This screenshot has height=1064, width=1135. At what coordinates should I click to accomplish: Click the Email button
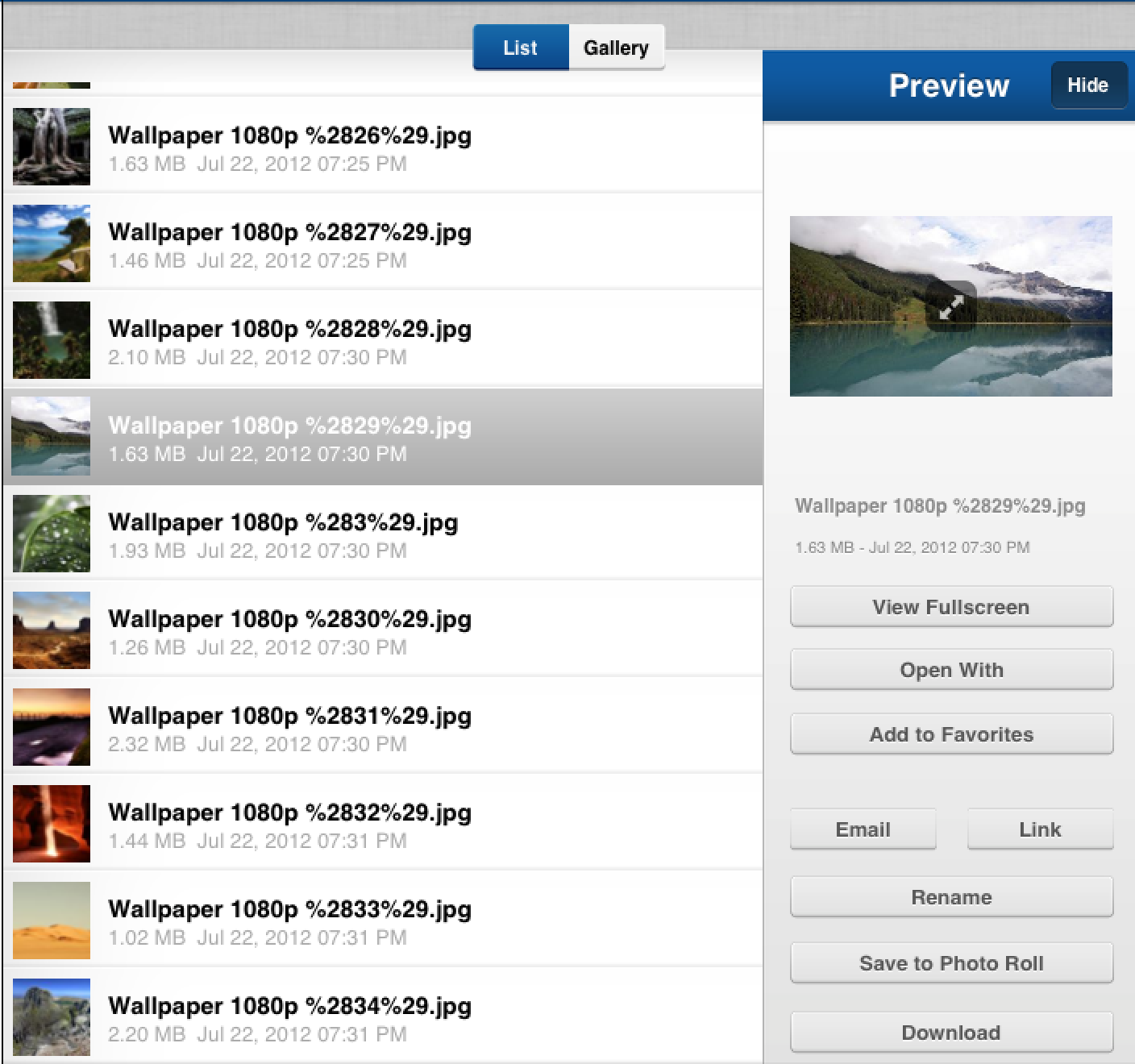[863, 829]
